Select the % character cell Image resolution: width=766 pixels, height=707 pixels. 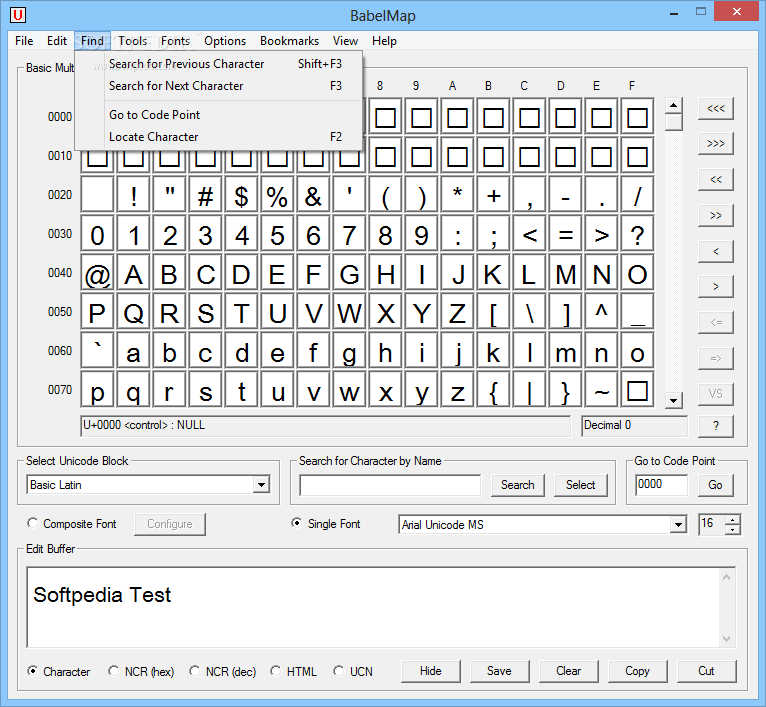pyautogui.click(x=277, y=196)
